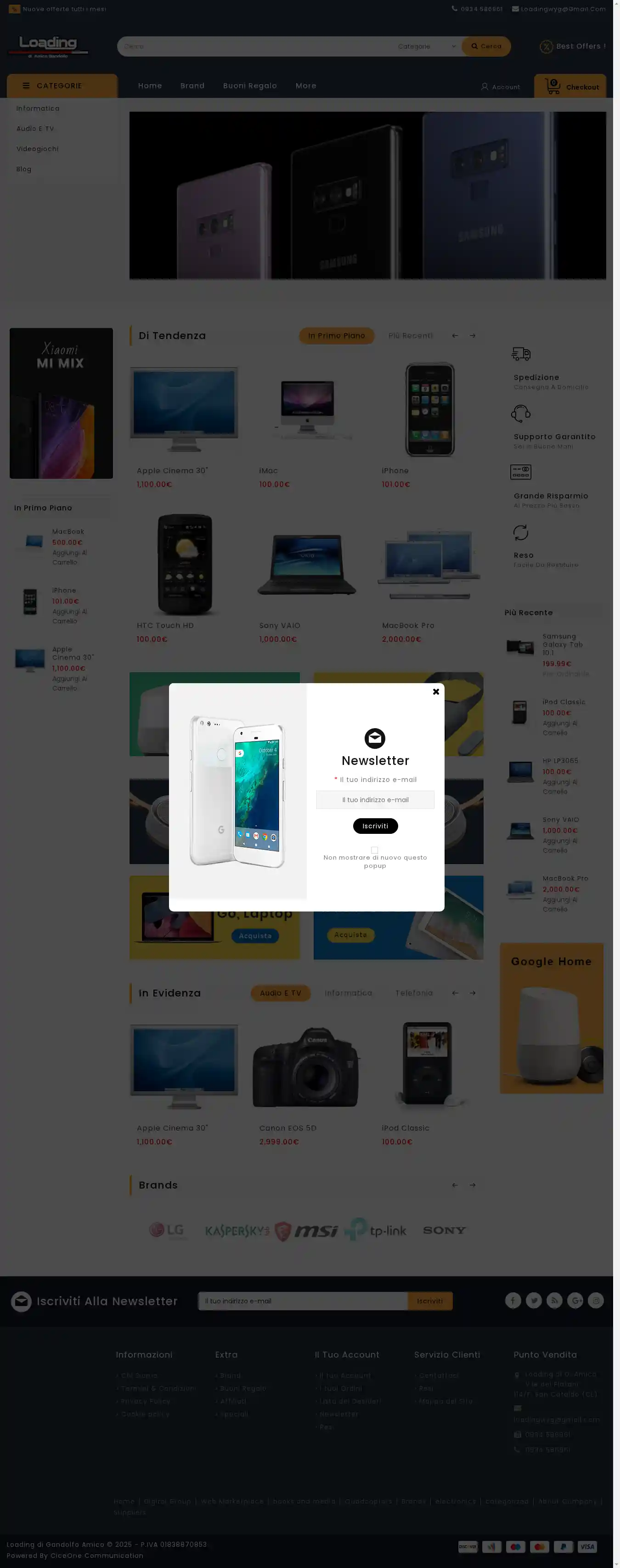The image size is (620, 1568).
Task: Click the Best Offers badge icon
Action: (x=546, y=46)
